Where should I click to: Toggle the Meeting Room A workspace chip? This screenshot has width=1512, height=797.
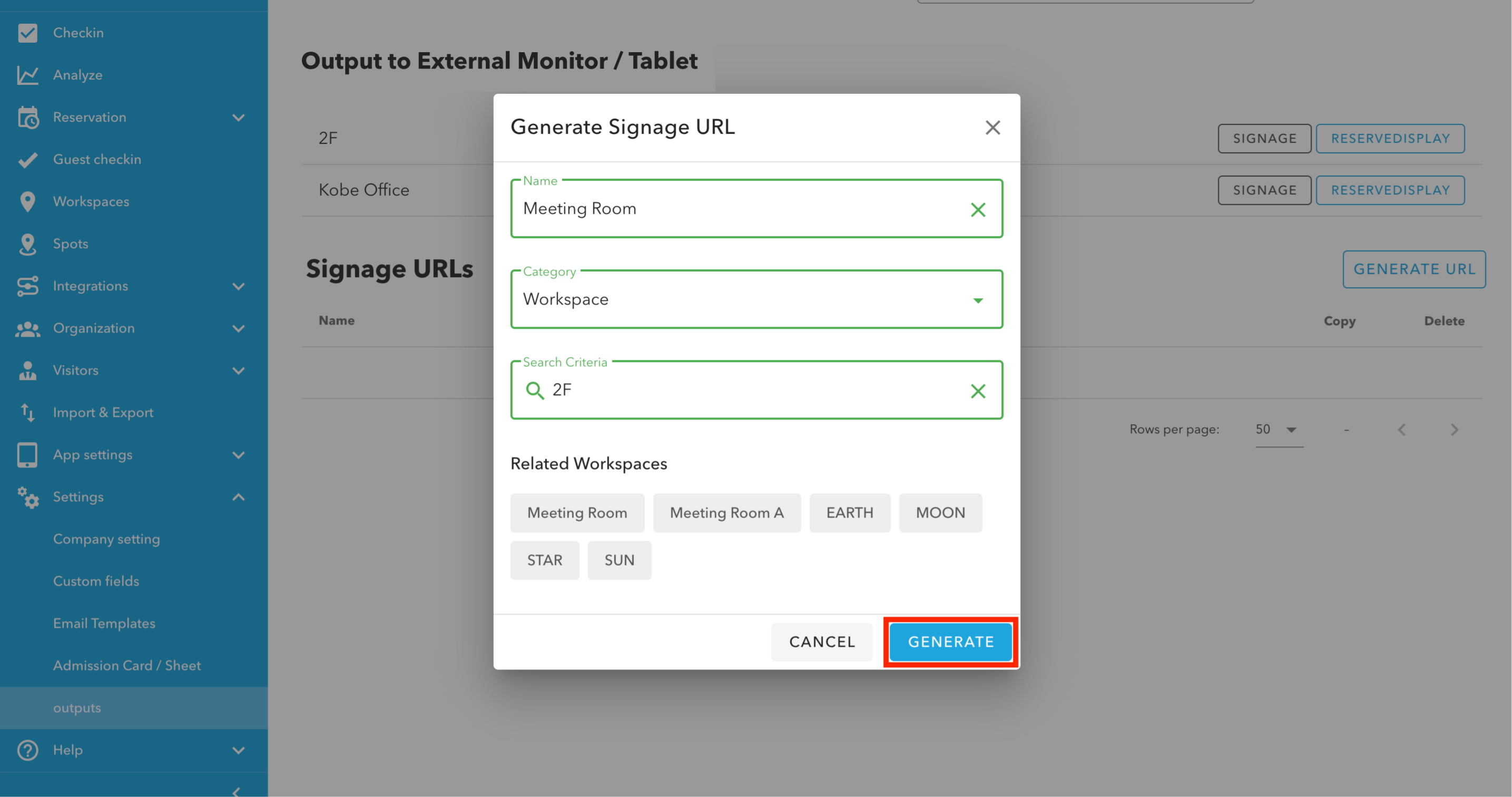coord(726,513)
